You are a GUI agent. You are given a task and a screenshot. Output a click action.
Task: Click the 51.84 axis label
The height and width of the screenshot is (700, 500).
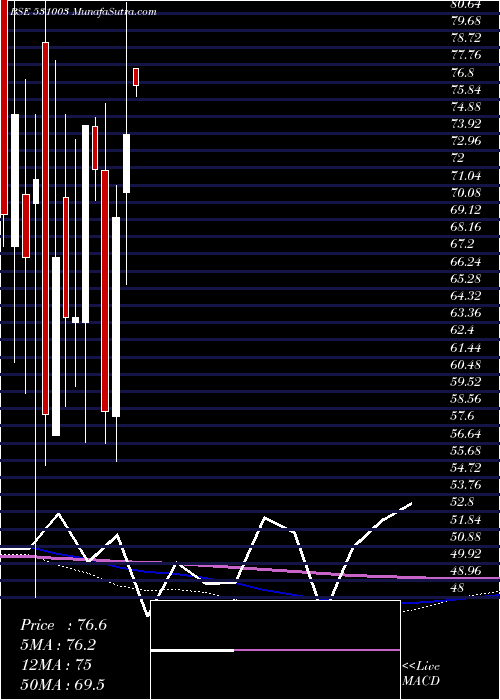[467, 519]
